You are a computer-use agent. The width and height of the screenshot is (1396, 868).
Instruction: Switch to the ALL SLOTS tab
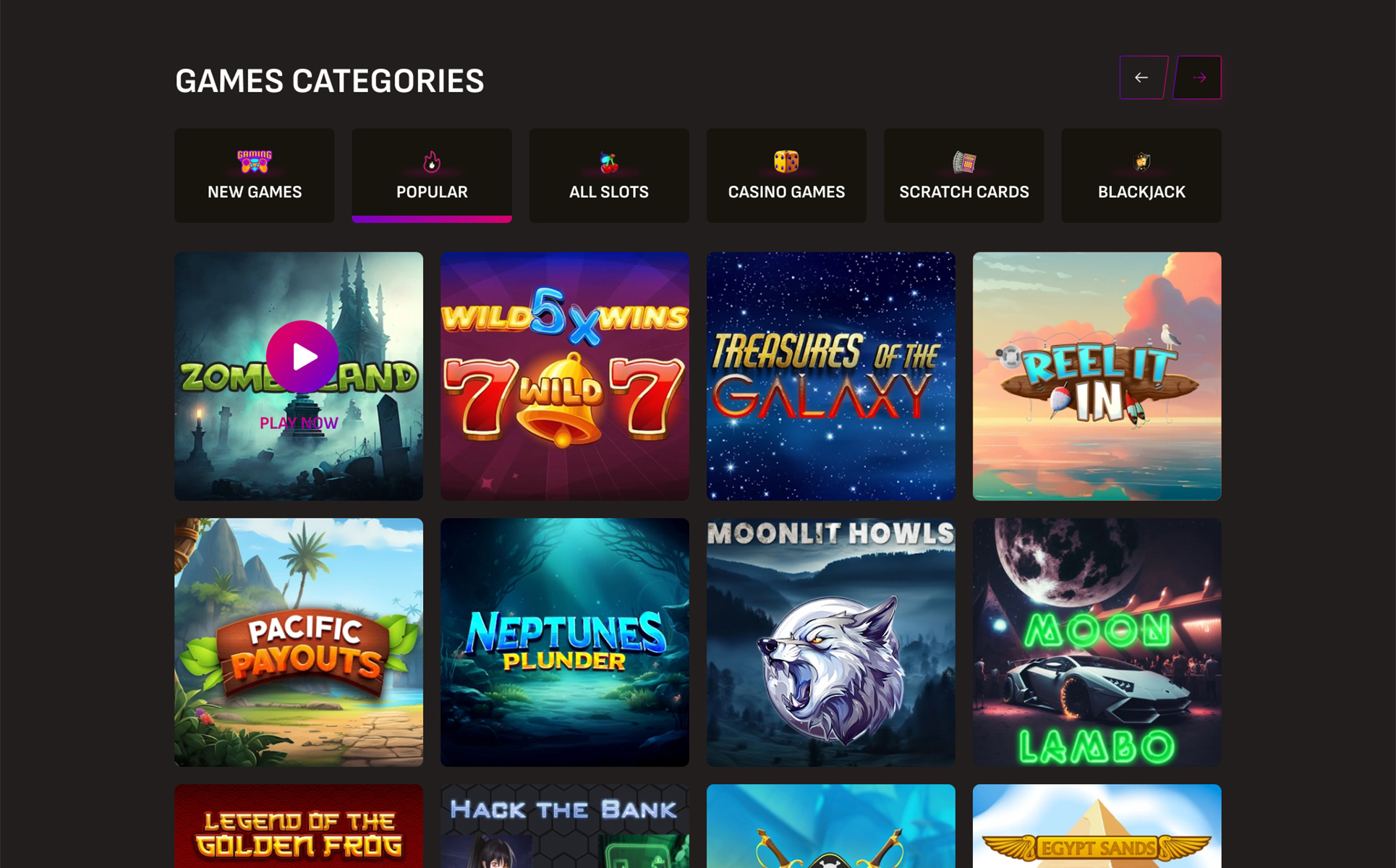pyautogui.click(x=609, y=176)
